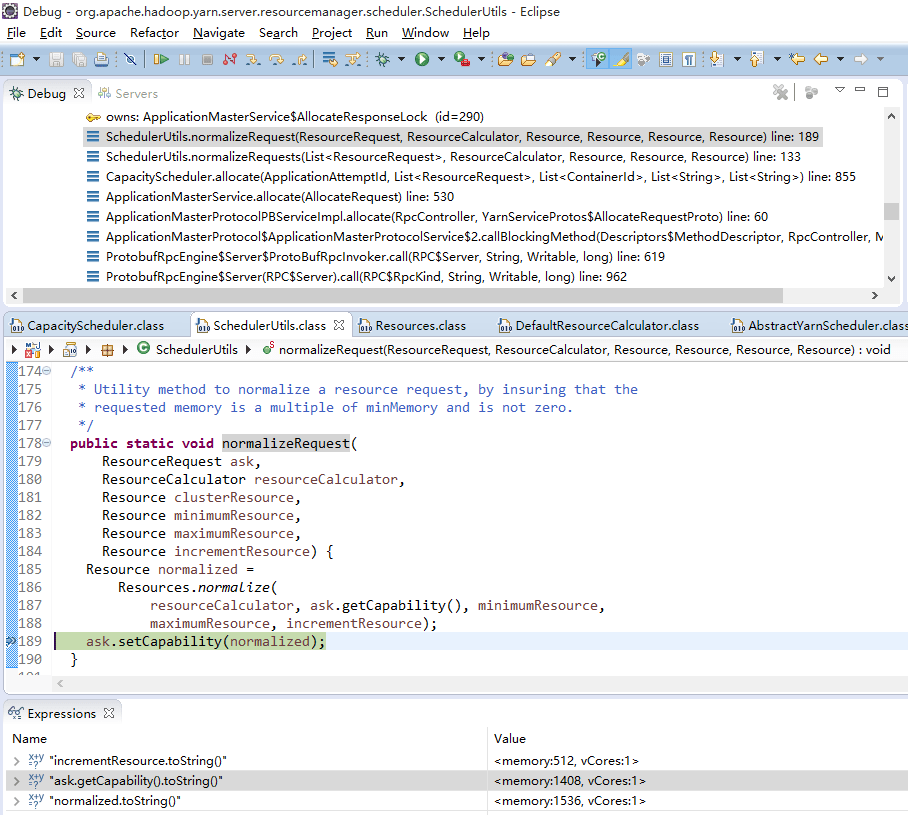
Task: Click the green Run launch icon
Action: pos(422,59)
